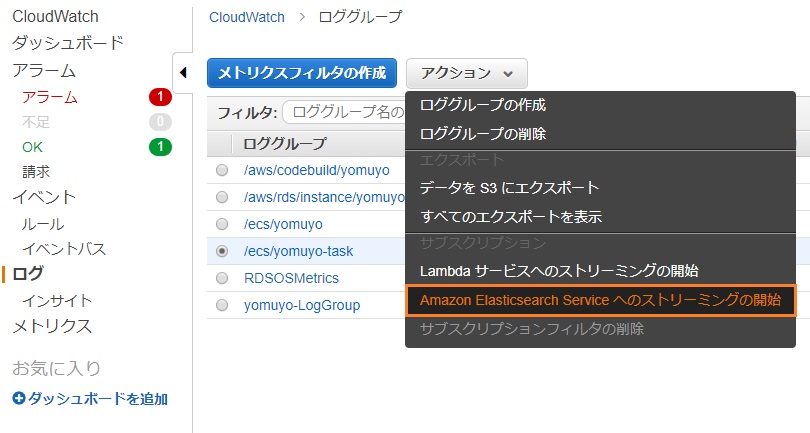This screenshot has height=433, width=810.
Task: Open the /ecs/yomuyo-task log group link
Action: [299, 251]
